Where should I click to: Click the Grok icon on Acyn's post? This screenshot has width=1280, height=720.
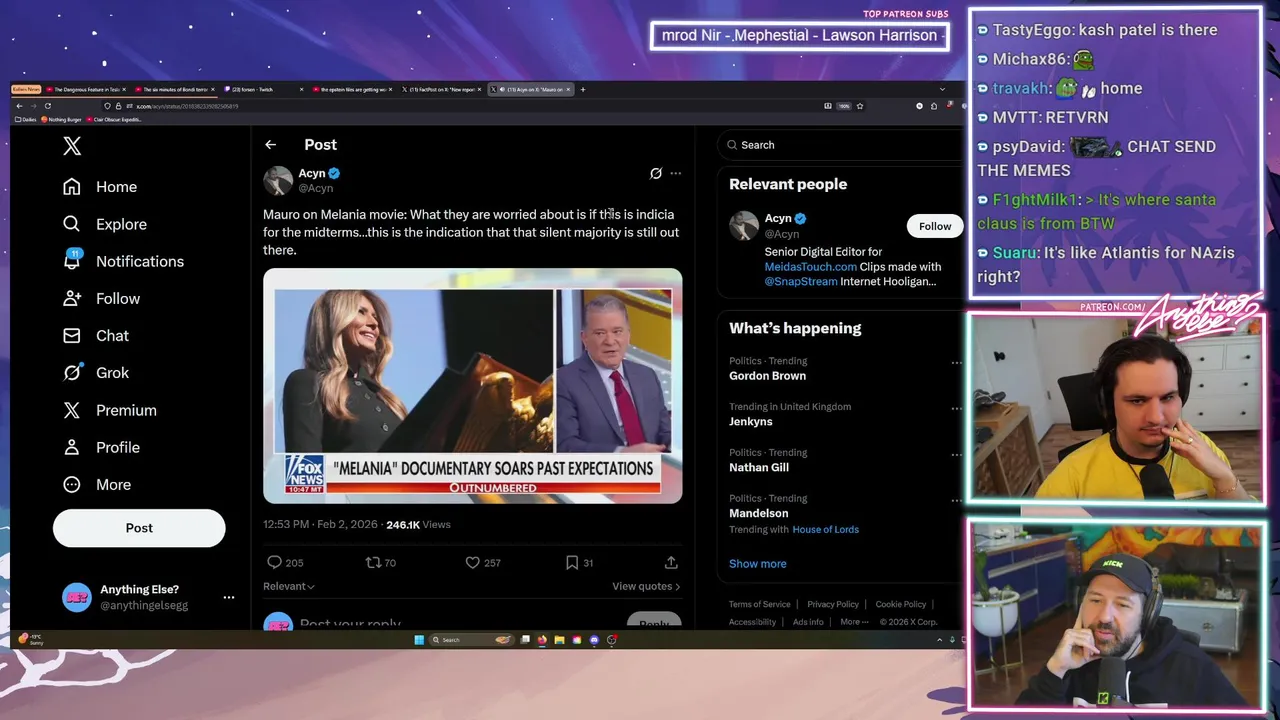(x=656, y=173)
